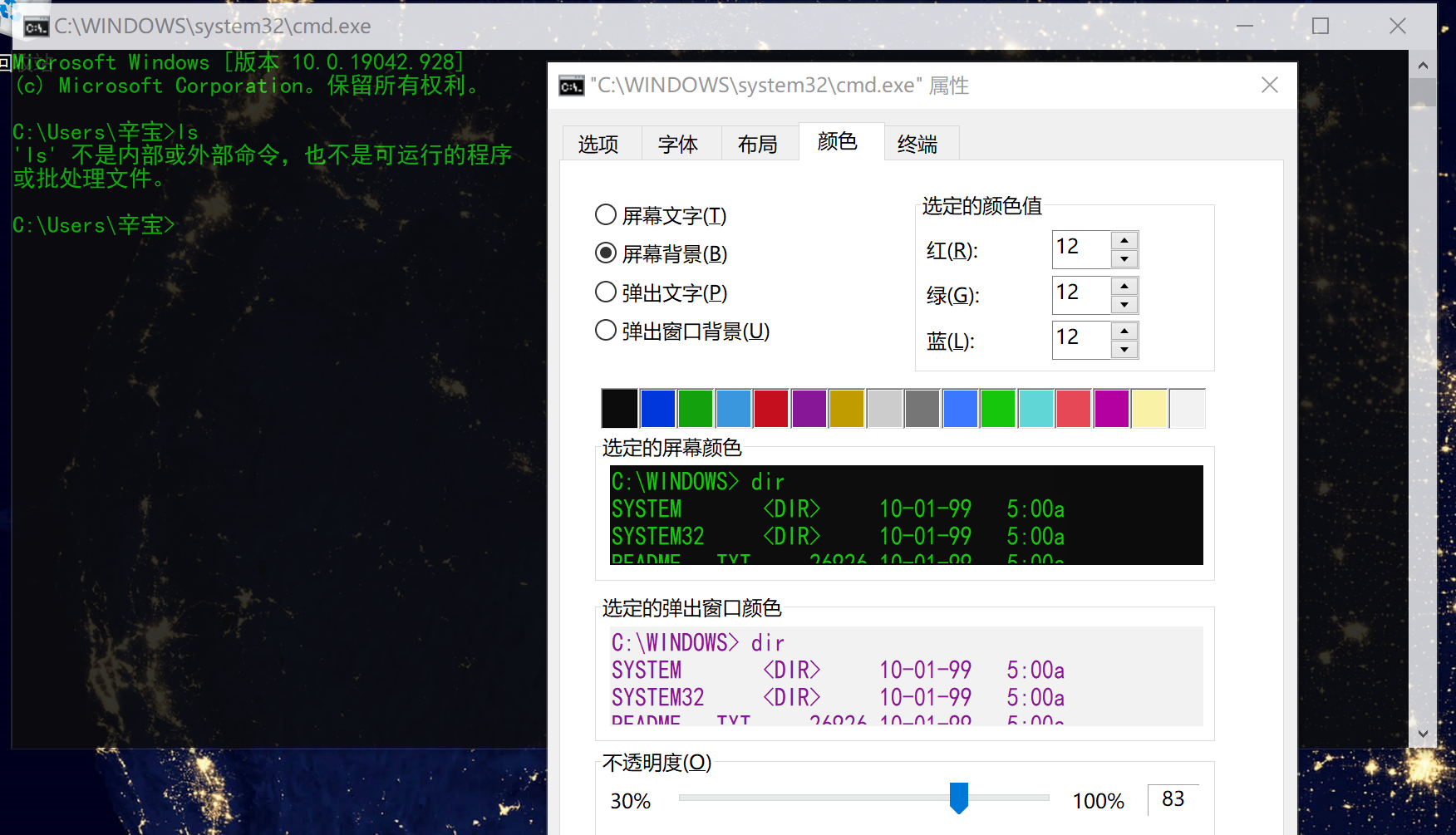Increase the 蓝(L) value with up arrow
Viewport: 1456px width, 835px height.
coord(1124,331)
